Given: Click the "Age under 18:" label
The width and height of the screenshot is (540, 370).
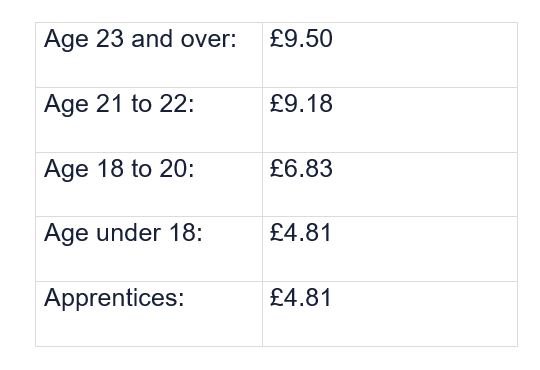Looking at the screenshot, I should (123, 233).
